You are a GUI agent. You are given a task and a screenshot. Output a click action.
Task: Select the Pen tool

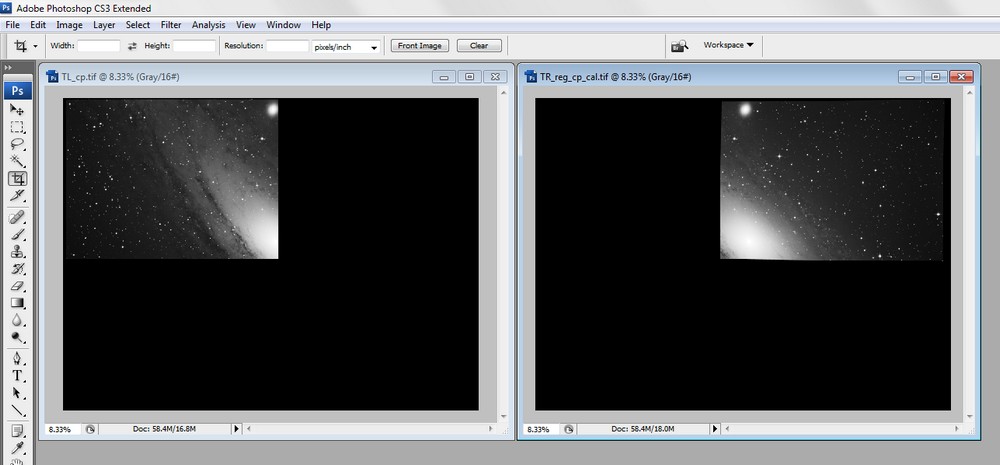pyautogui.click(x=17, y=358)
